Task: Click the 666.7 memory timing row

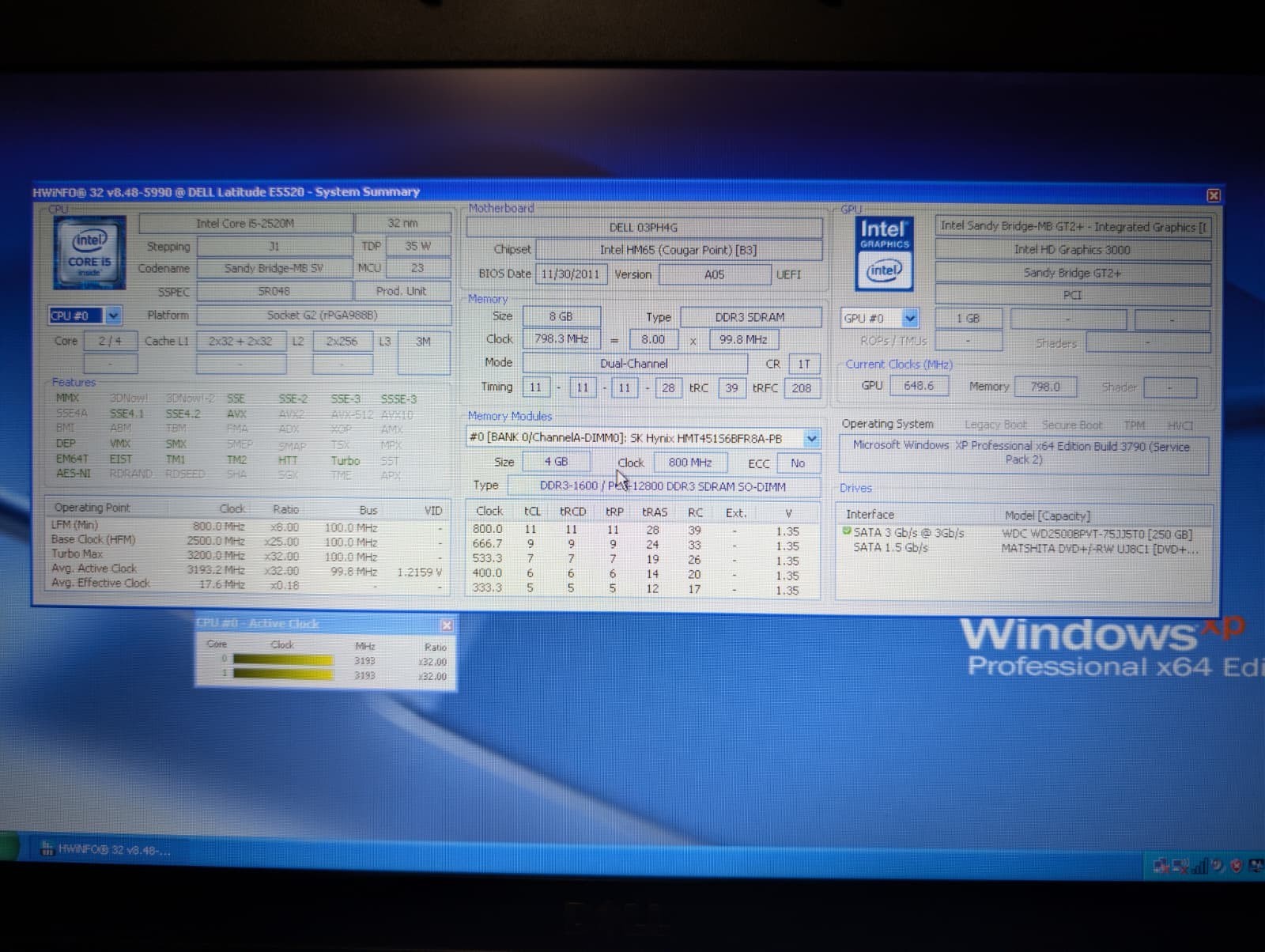Action: click(x=642, y=545)
